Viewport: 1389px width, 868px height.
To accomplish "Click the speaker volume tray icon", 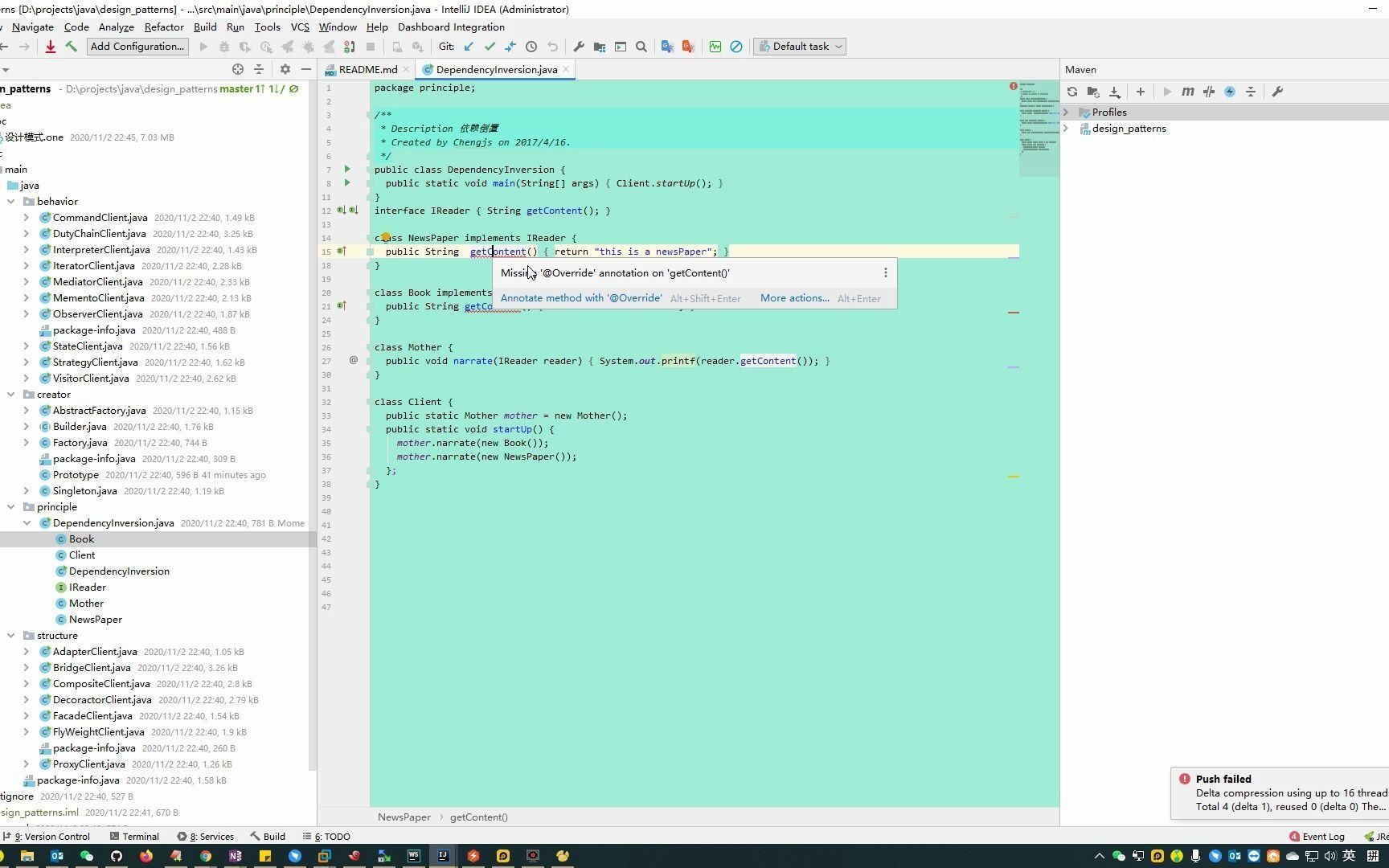I will (x=1330, y=856).
